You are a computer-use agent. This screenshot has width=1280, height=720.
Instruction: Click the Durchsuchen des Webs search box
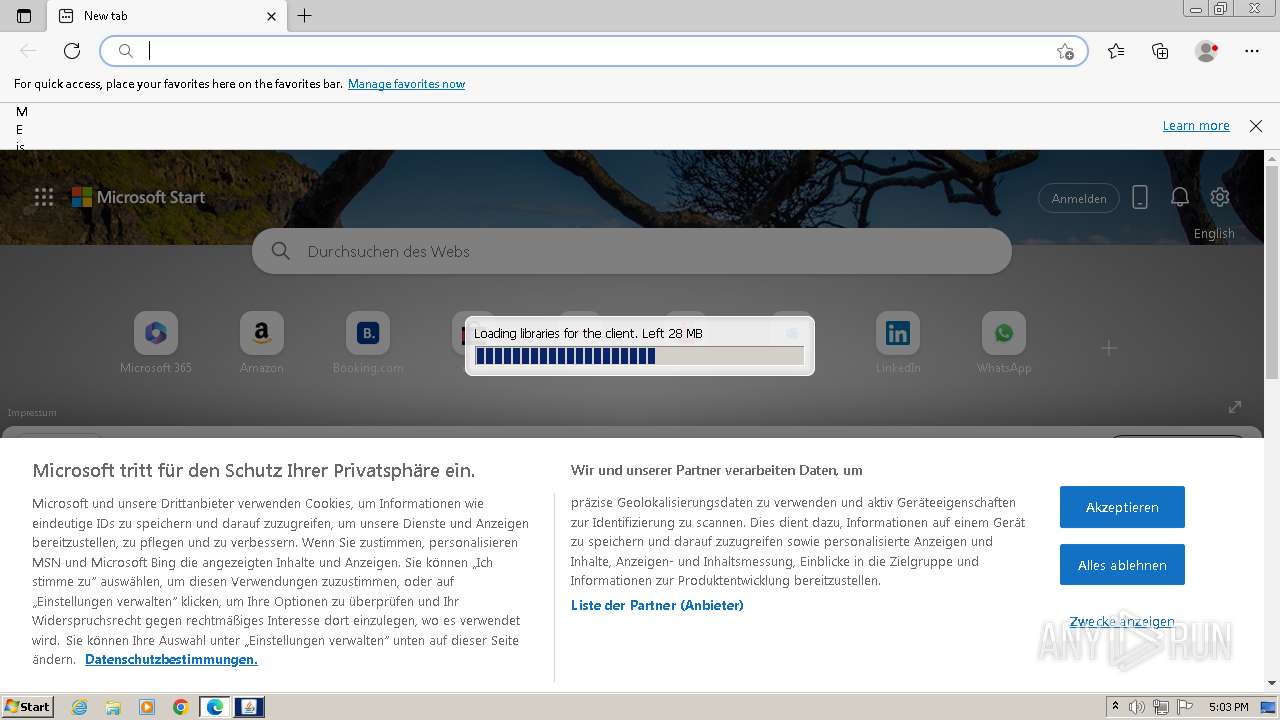point(632,251)
